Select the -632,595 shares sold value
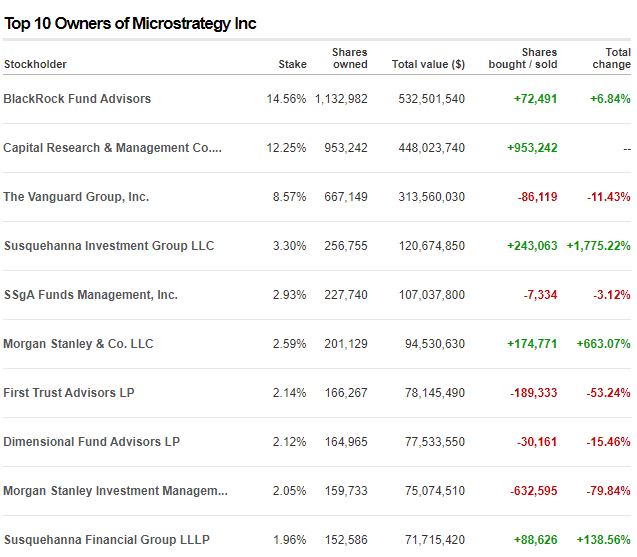 534,491
